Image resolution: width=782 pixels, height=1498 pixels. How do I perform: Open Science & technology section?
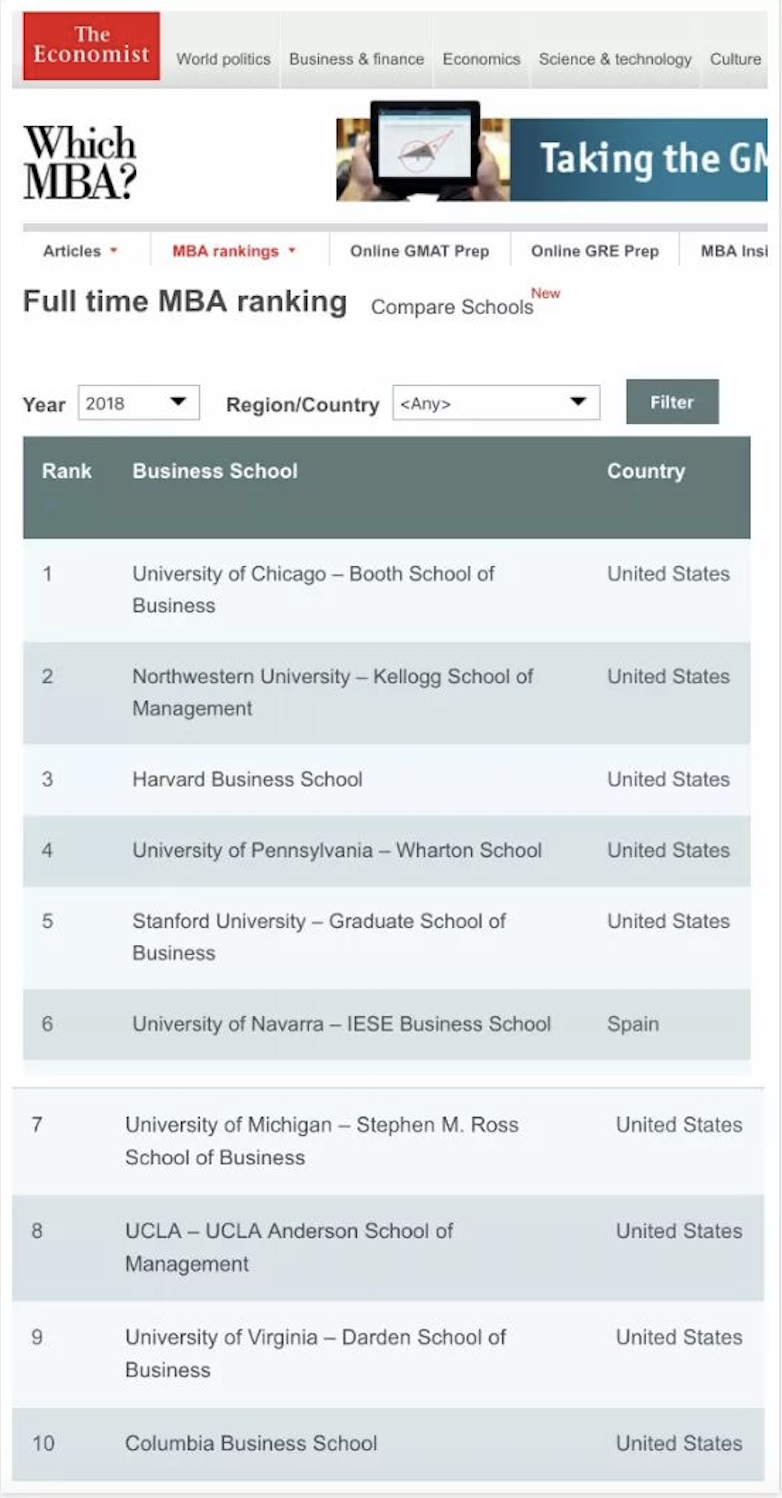tap(615, 59)
